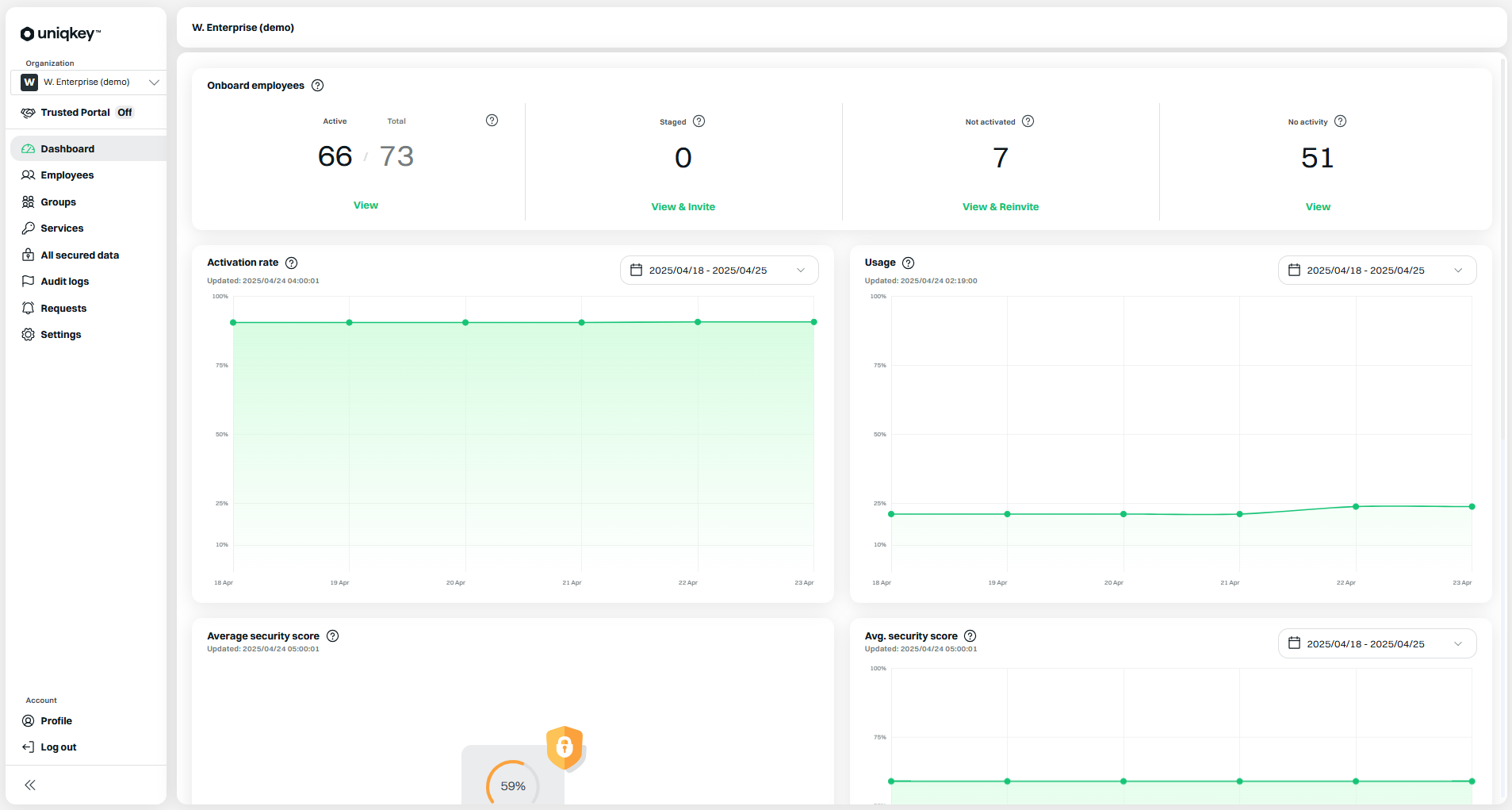Click the 23 Apr point on Activation rate
The width and height of the screenshot is (1512, 810).
[813, 322]
